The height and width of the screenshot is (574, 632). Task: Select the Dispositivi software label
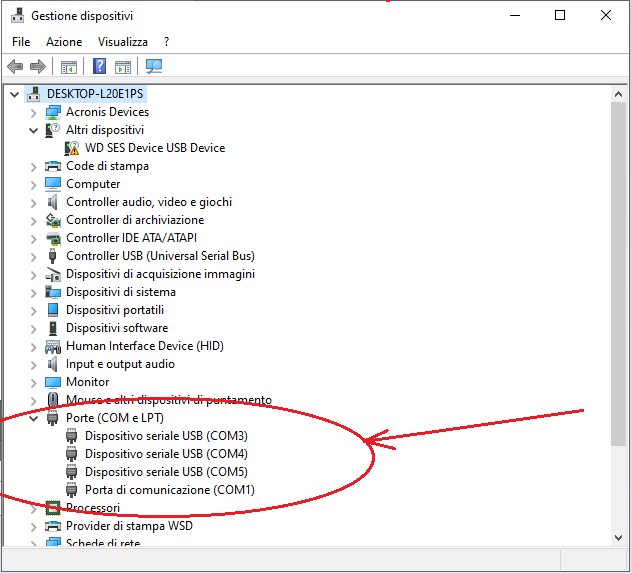117,328
